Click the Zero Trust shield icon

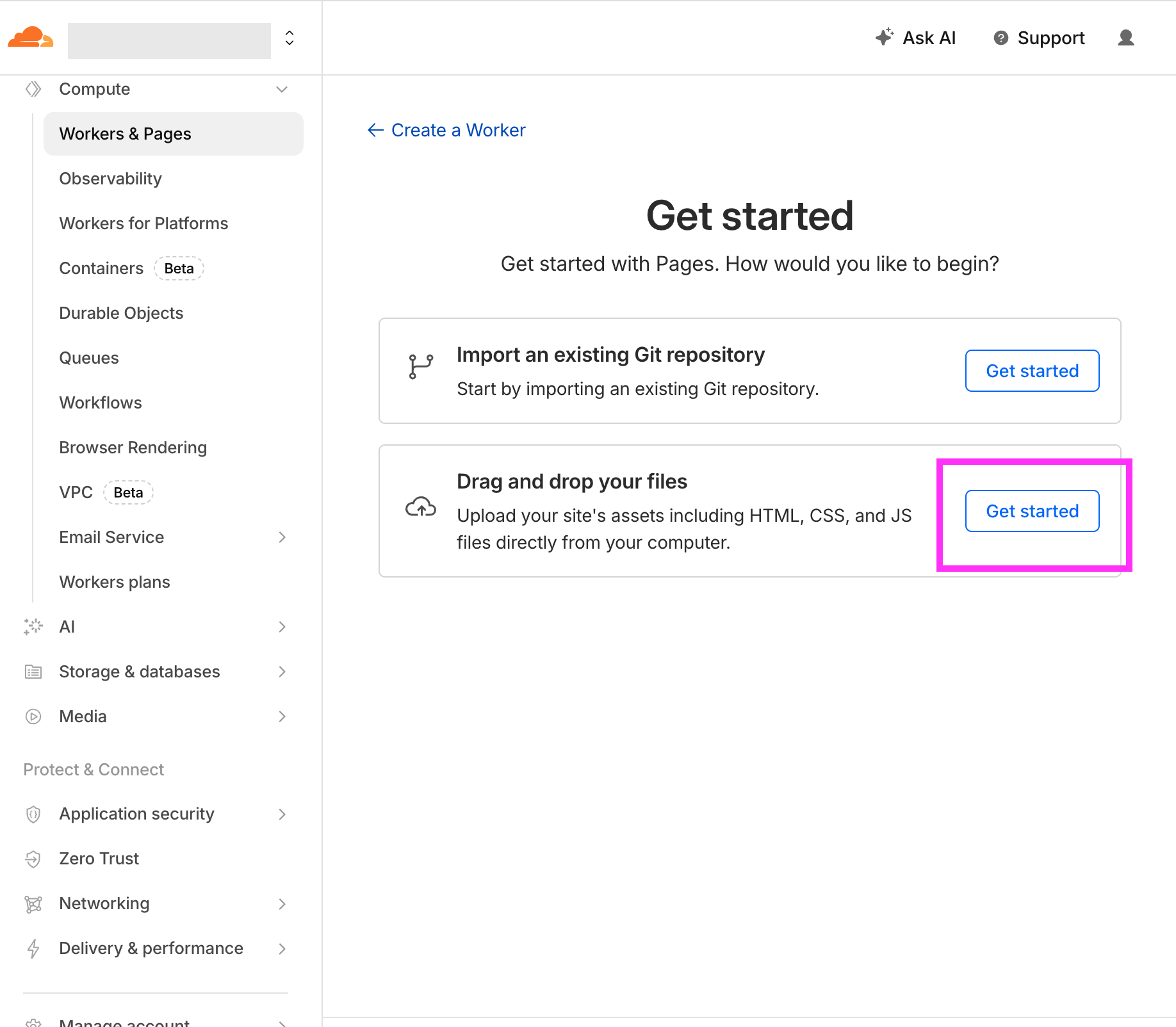[33, 859]
